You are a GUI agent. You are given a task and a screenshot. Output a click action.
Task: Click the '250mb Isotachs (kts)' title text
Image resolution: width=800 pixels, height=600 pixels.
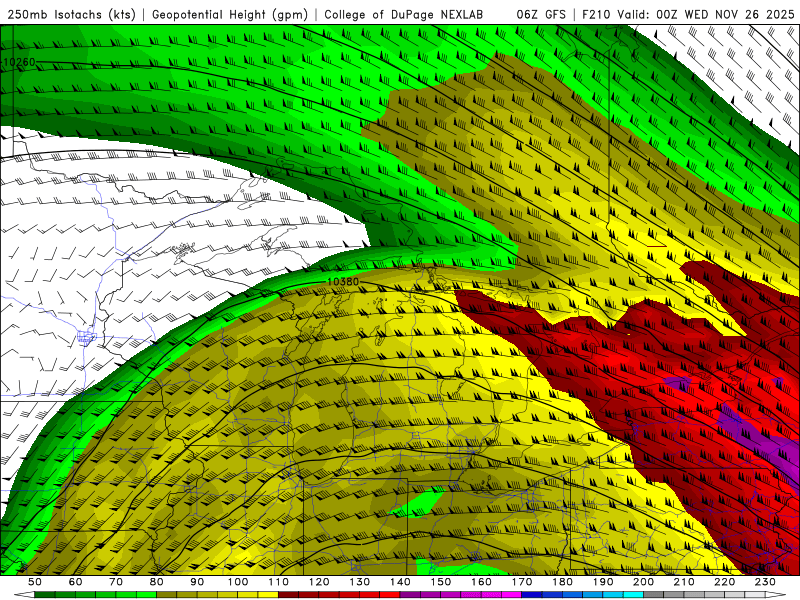point(72,15)
